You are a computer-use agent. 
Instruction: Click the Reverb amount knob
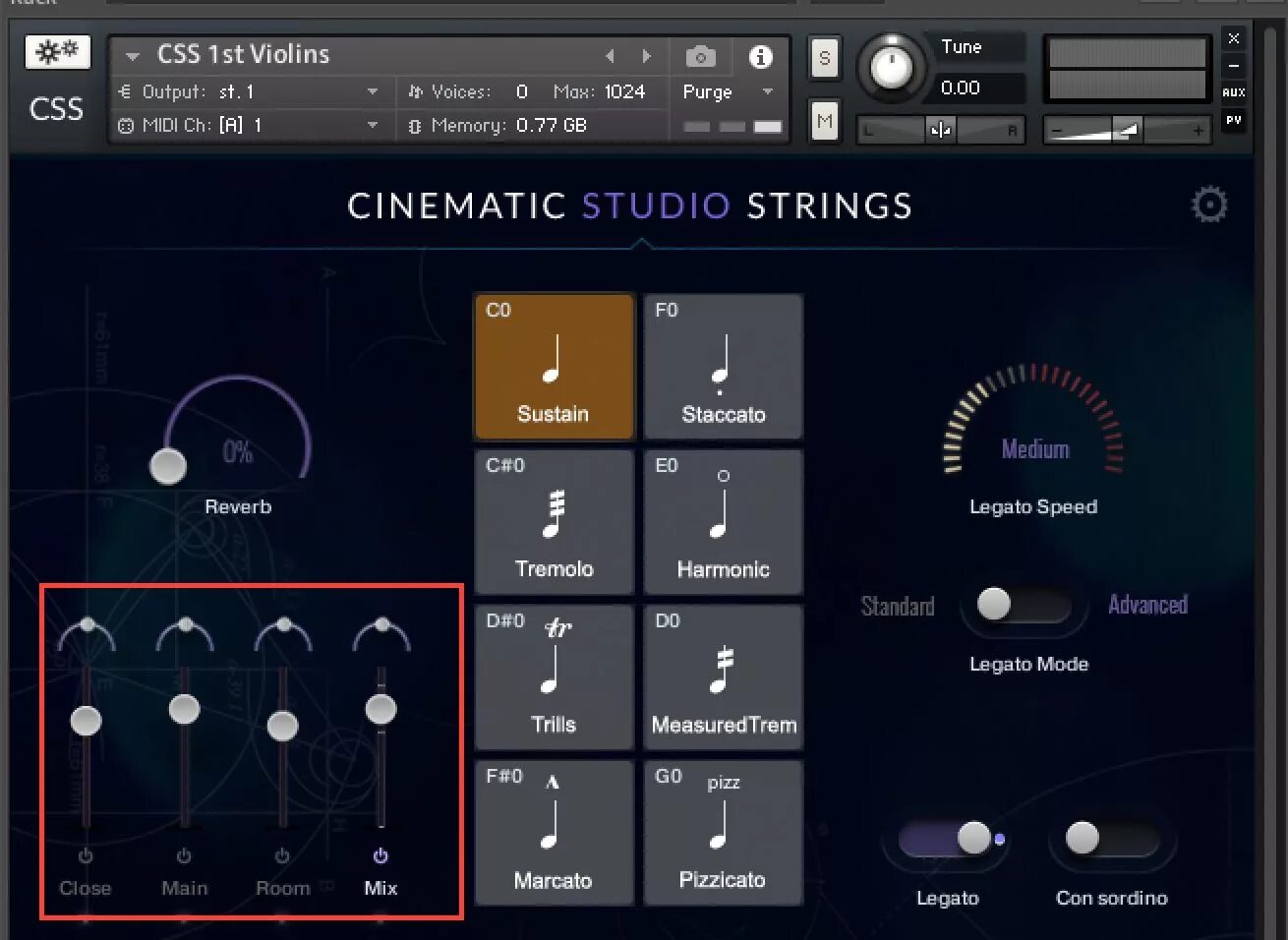click(168, 466)
